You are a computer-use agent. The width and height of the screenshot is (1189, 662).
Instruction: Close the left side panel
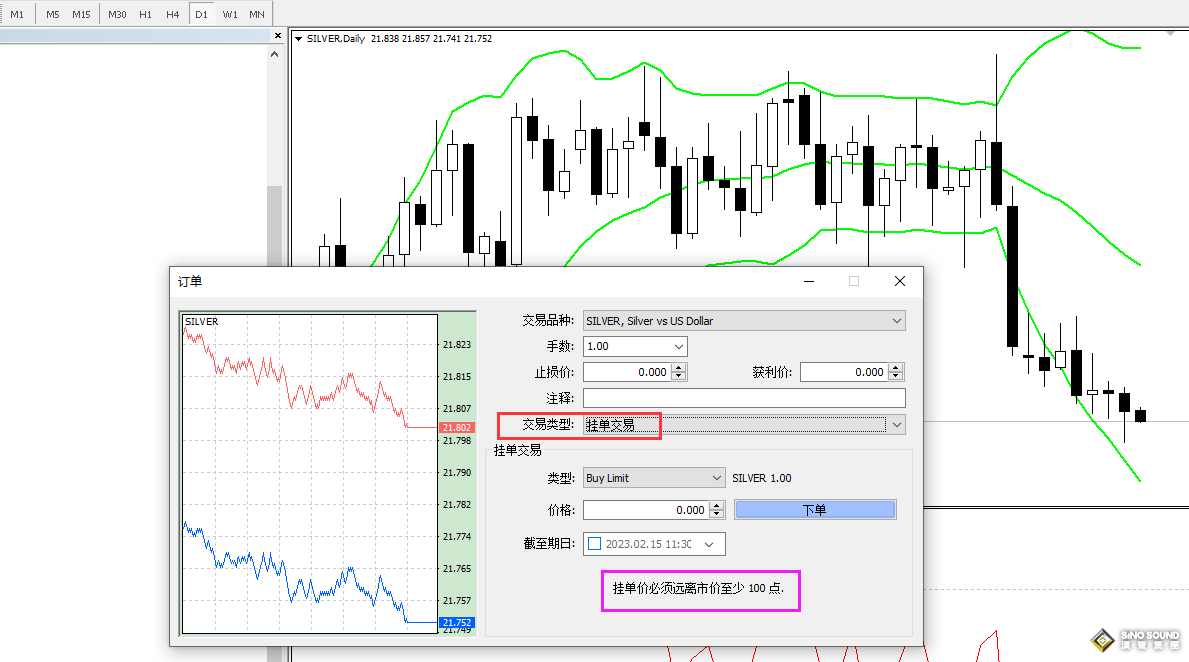click(x=278, y=36)
